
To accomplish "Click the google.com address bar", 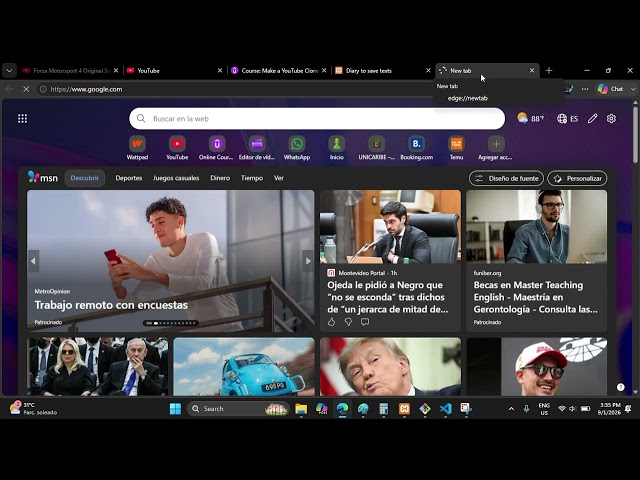I will coord(237,89).
